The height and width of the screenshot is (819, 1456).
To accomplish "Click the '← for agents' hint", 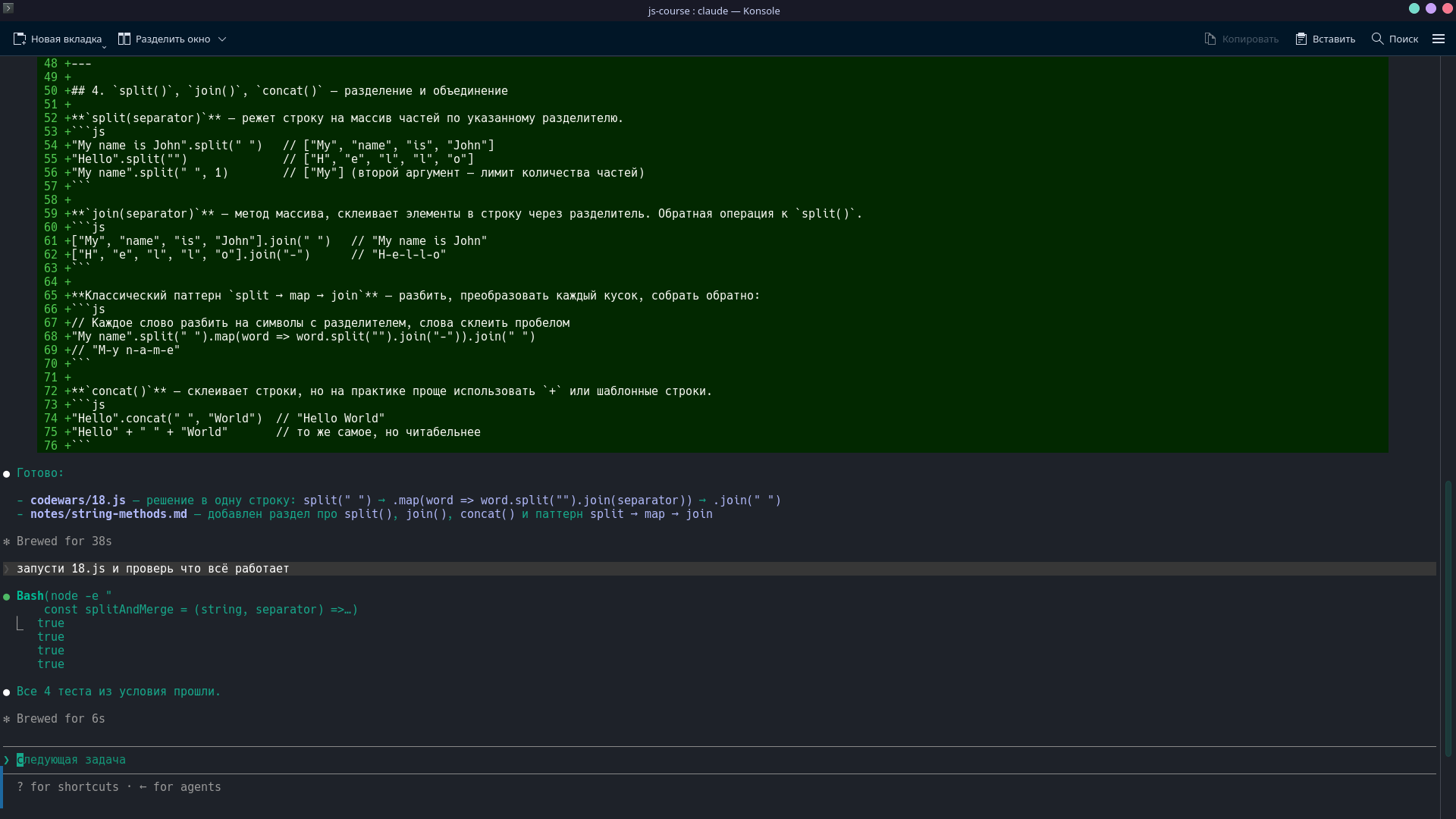I will click(x=180, y=787).
